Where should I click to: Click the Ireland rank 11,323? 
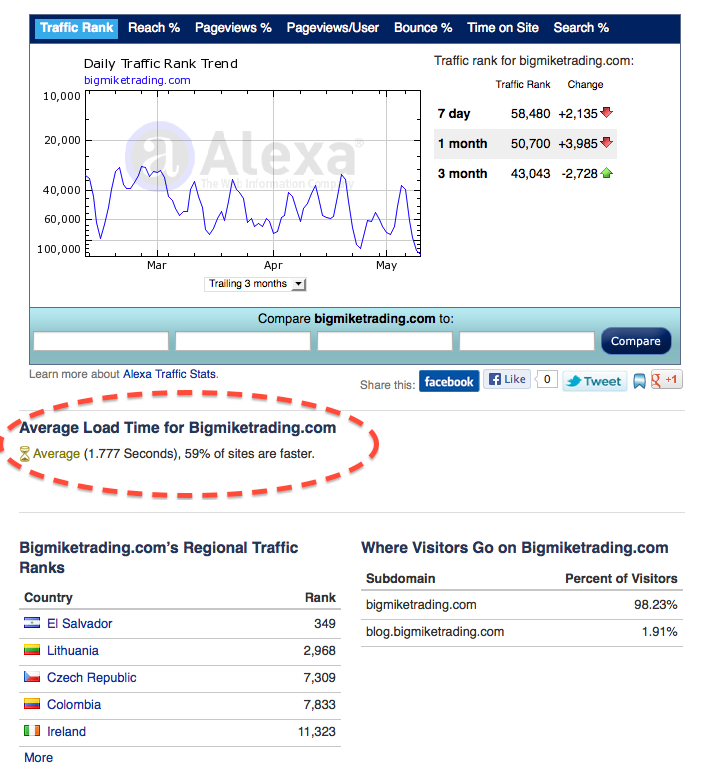pyautogui.click(x=317, y=732)
